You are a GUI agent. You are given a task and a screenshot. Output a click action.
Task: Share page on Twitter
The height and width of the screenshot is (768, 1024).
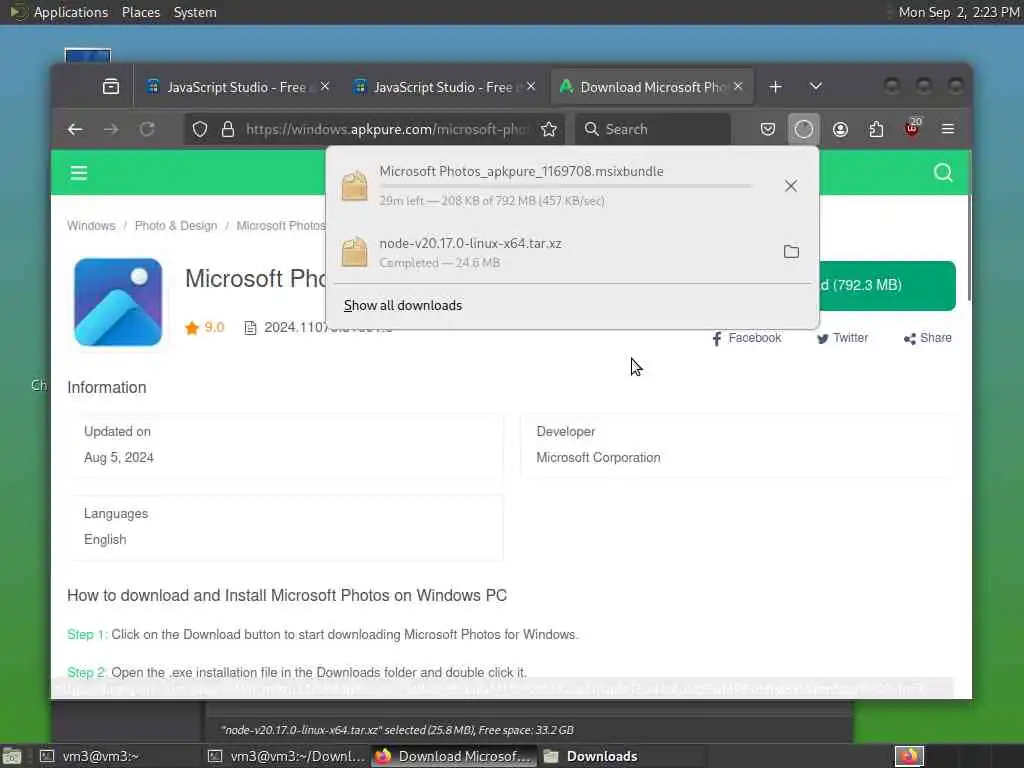842,338
